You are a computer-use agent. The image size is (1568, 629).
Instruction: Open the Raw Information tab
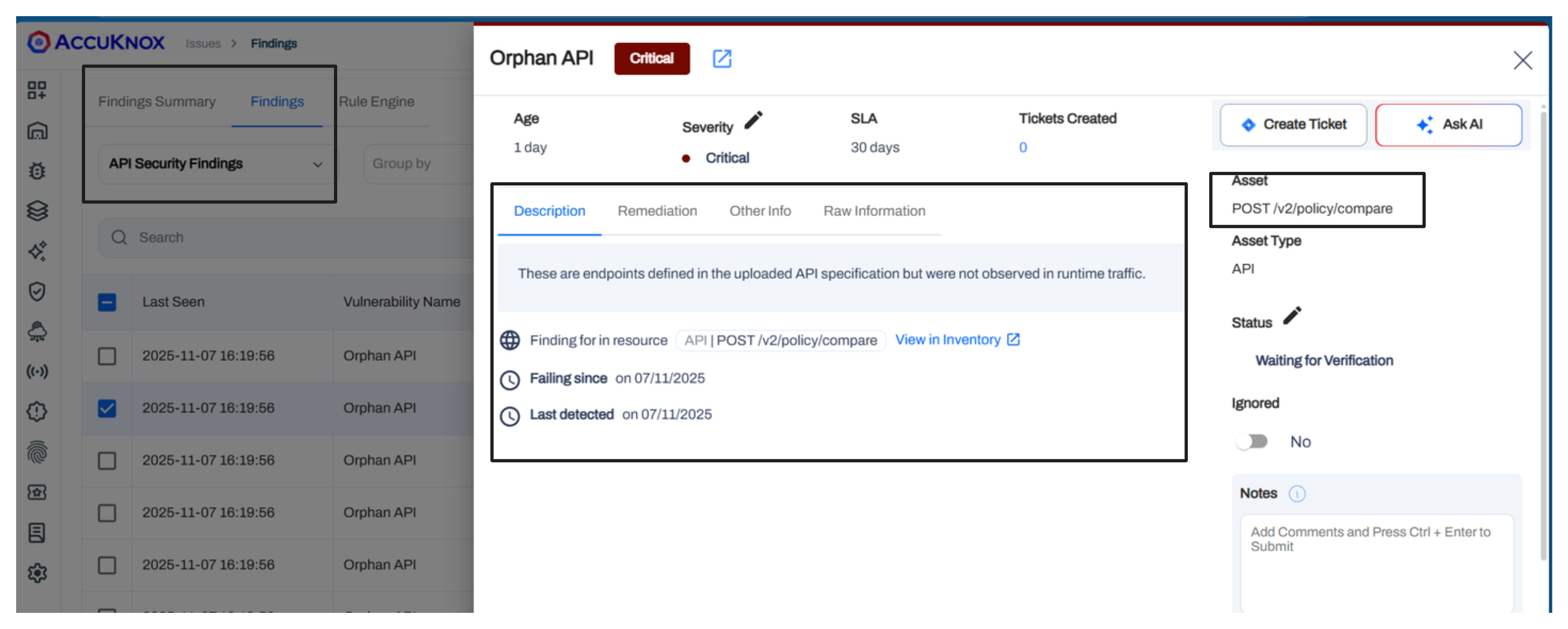[874, 211]
